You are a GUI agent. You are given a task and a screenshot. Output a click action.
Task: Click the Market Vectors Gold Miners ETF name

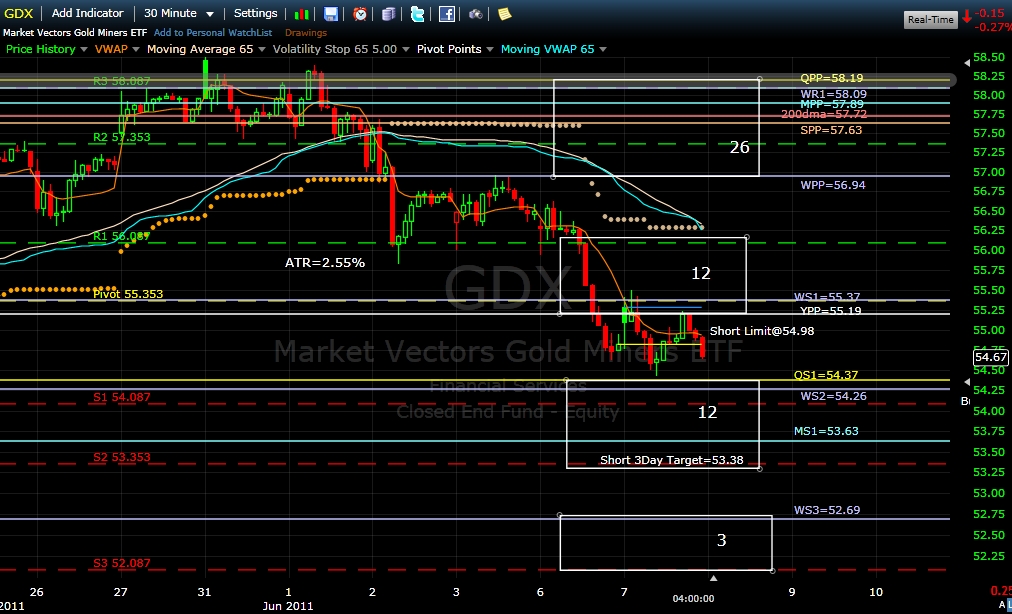click(x=75, y=32)
